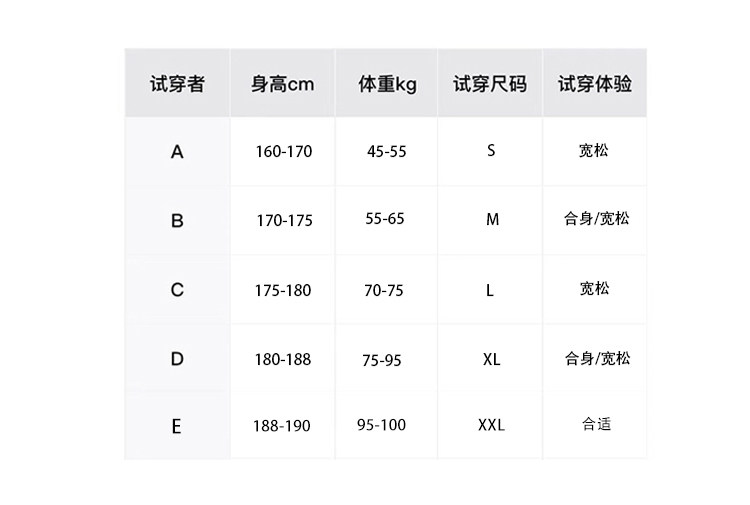Click the 合适 fit experience cell
This screenshot has height=505, width=750.
pos(596,424)
